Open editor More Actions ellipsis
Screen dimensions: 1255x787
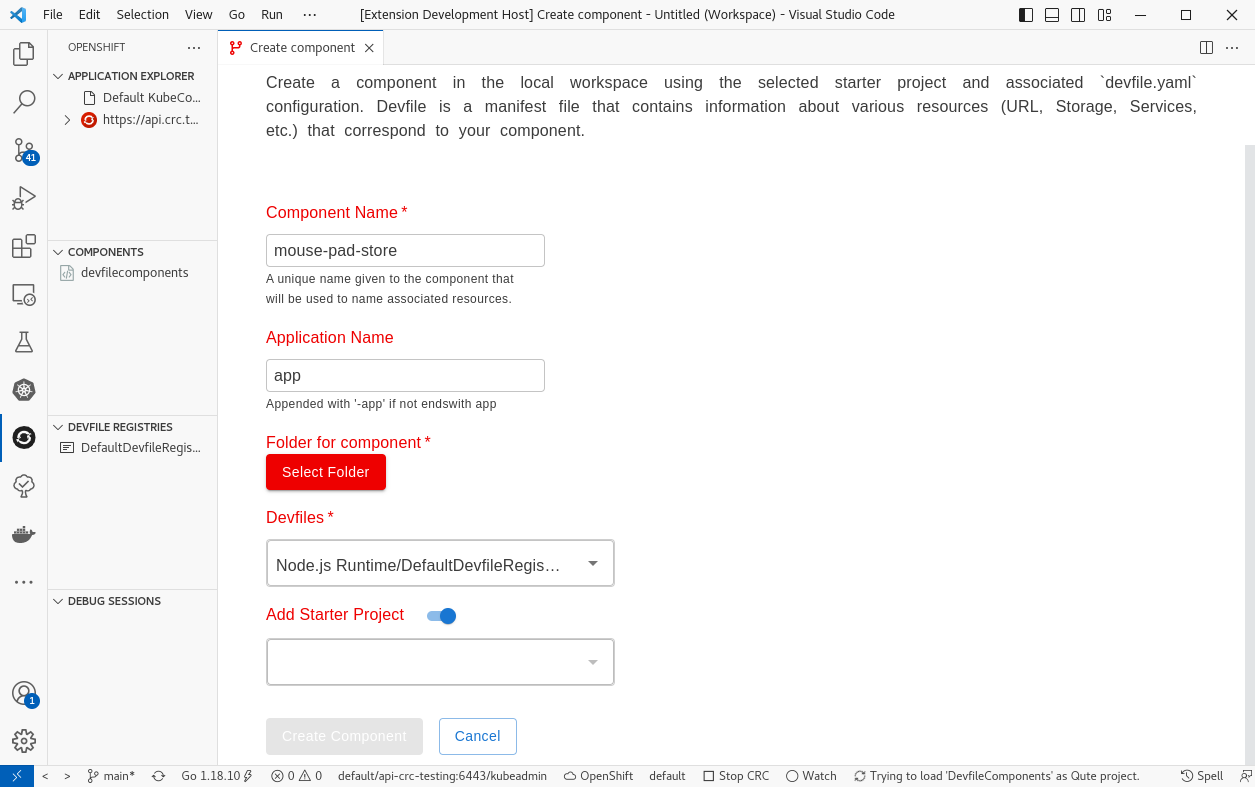(x=1232, y=48)
